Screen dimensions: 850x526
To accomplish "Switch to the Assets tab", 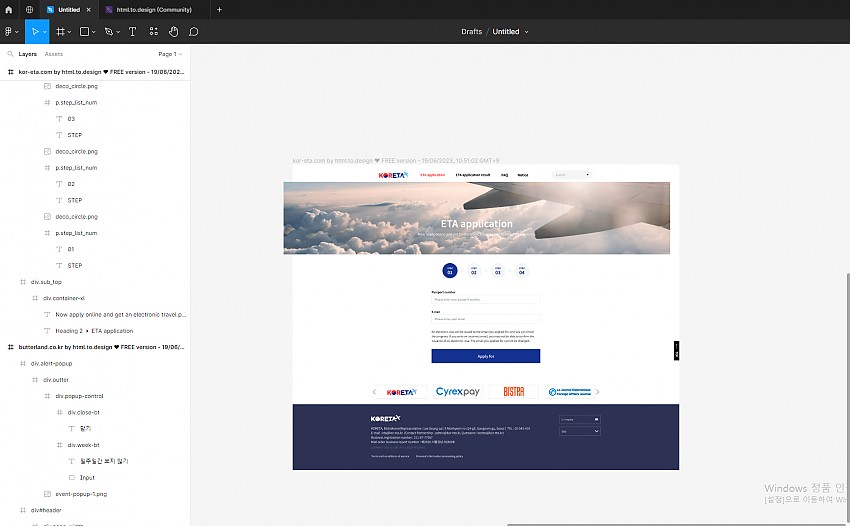I will point(54,54).
